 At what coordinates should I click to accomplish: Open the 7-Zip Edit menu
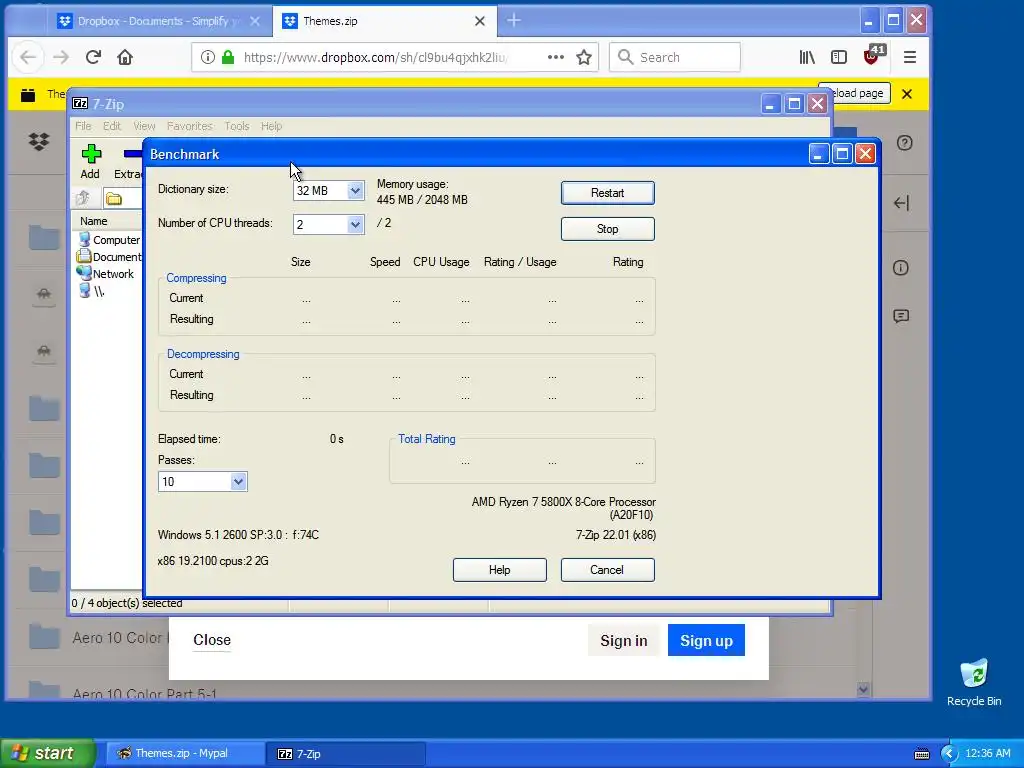coord(112,126)
